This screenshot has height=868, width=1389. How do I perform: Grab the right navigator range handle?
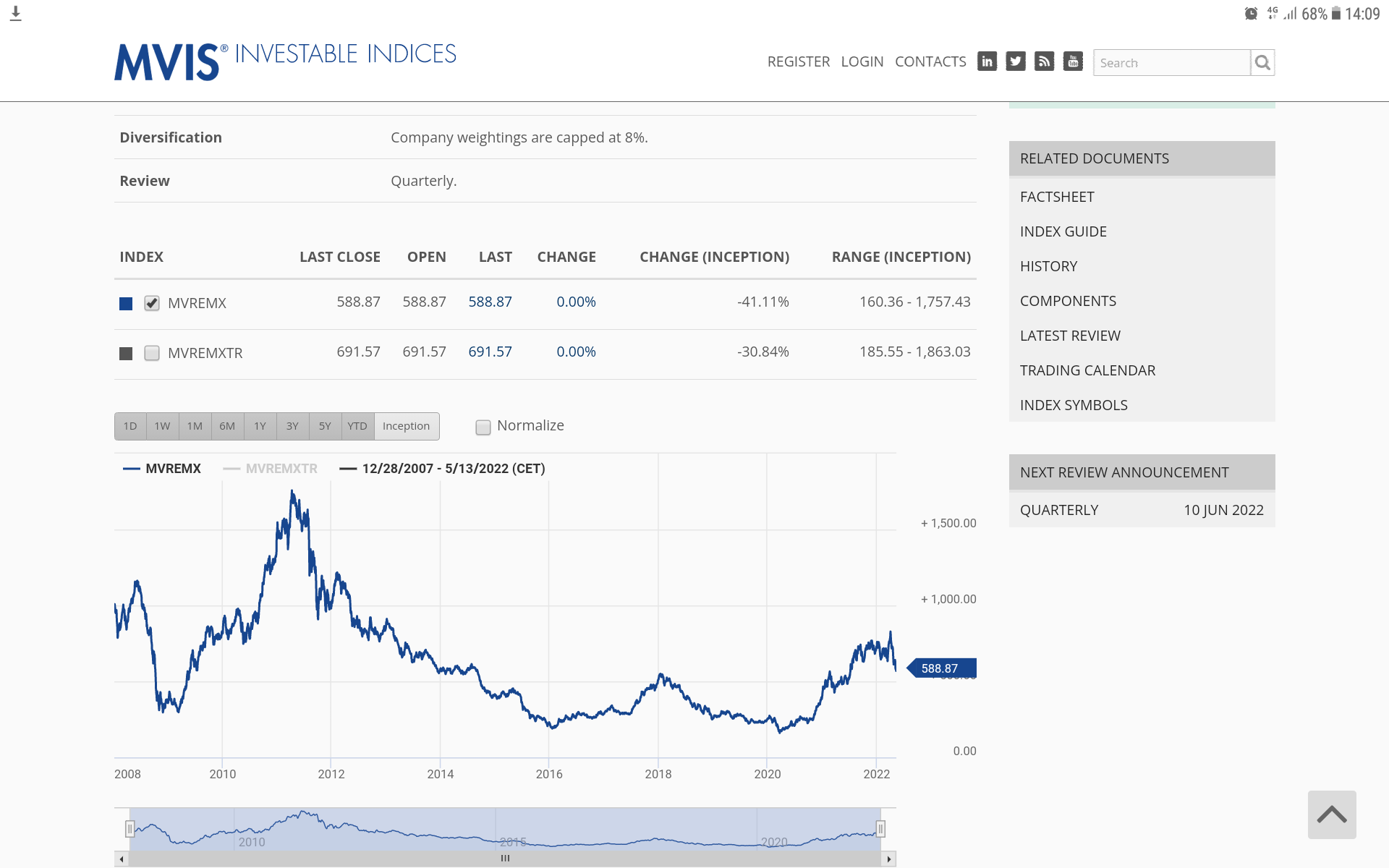(x=880, y=829)
